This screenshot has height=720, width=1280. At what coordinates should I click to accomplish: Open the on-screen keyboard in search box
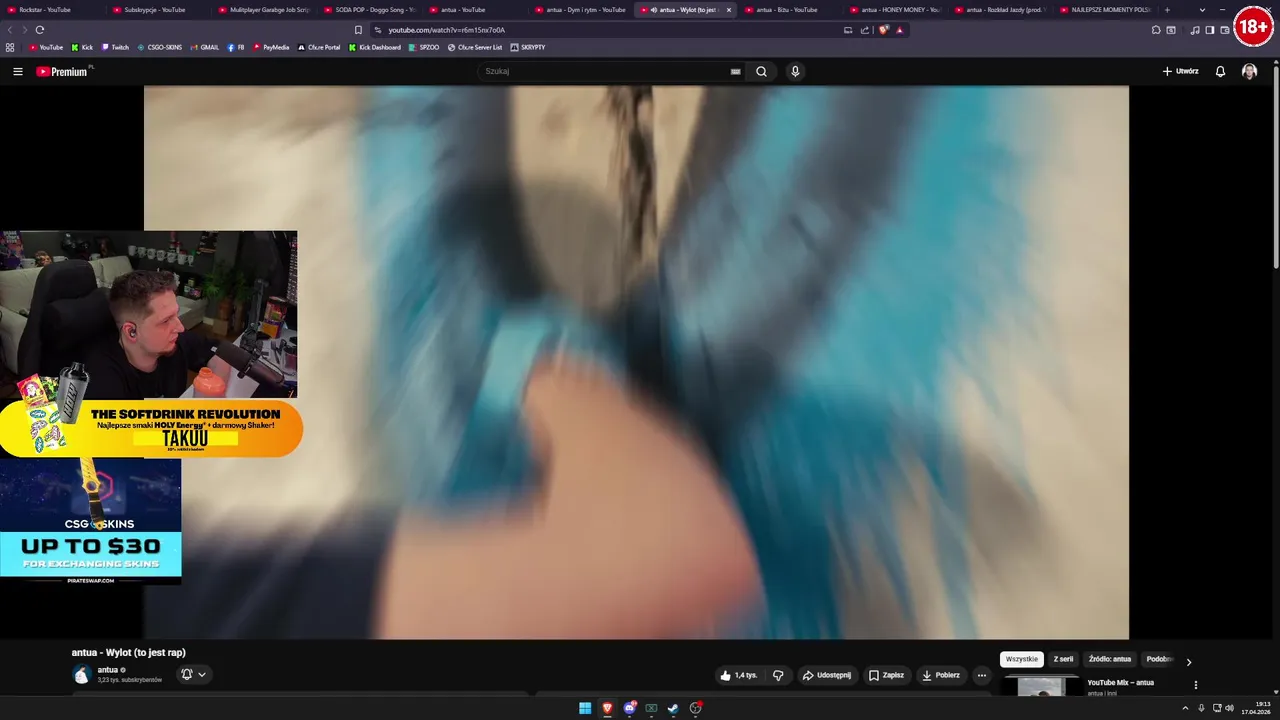coord(735,71)
